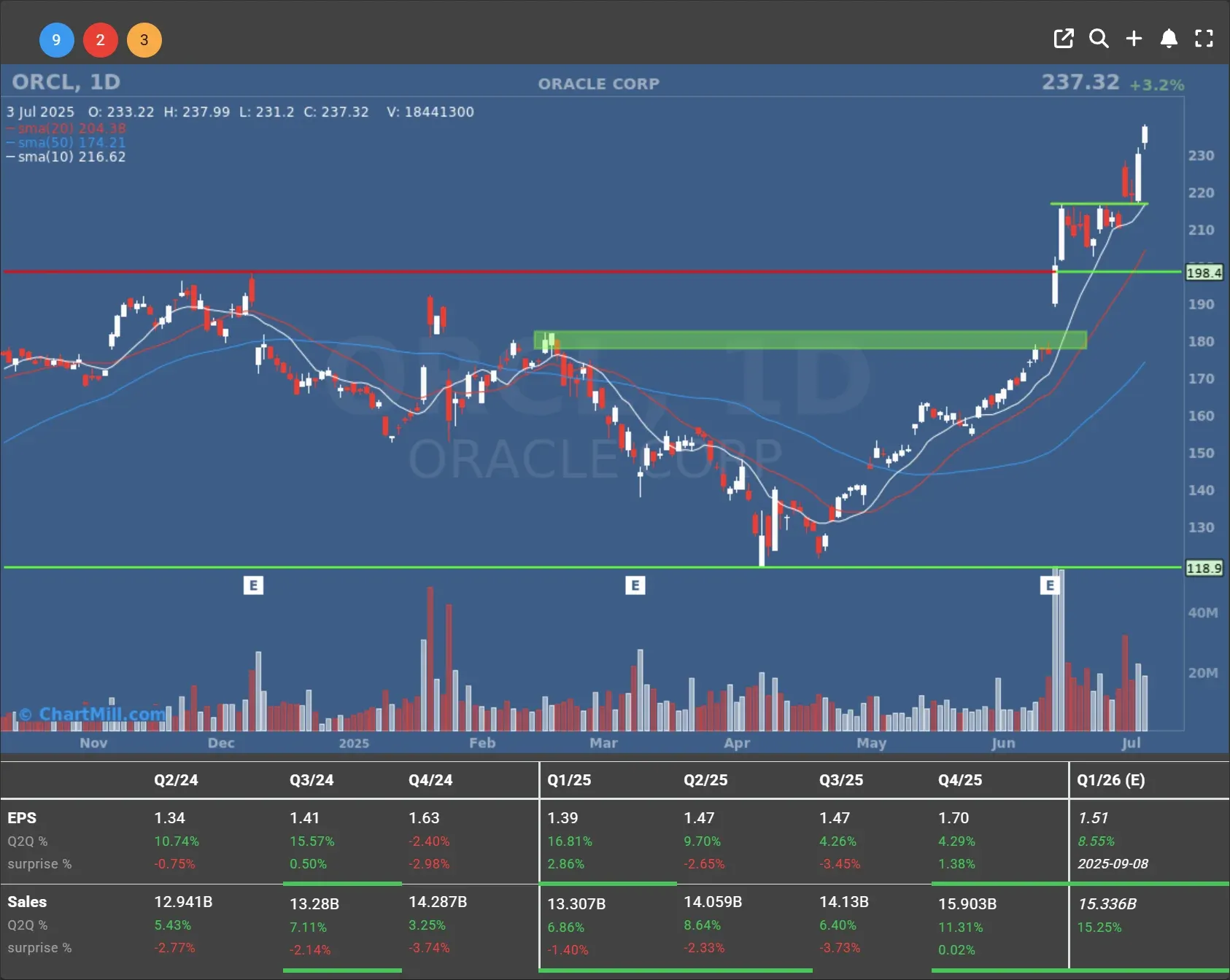The width and height of the screenshot is (1230, 980).
Task: Select the Q1/26 (E) column header
Action: click(1111, 780)
